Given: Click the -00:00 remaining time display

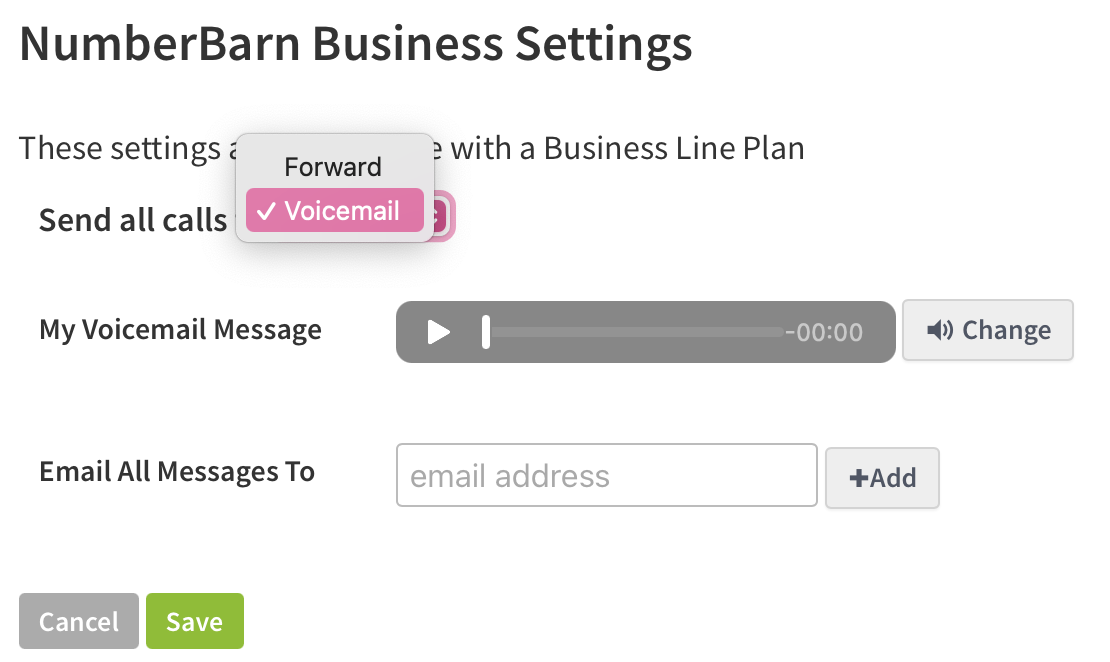Looking at the screenshot, I should (825, 332).
